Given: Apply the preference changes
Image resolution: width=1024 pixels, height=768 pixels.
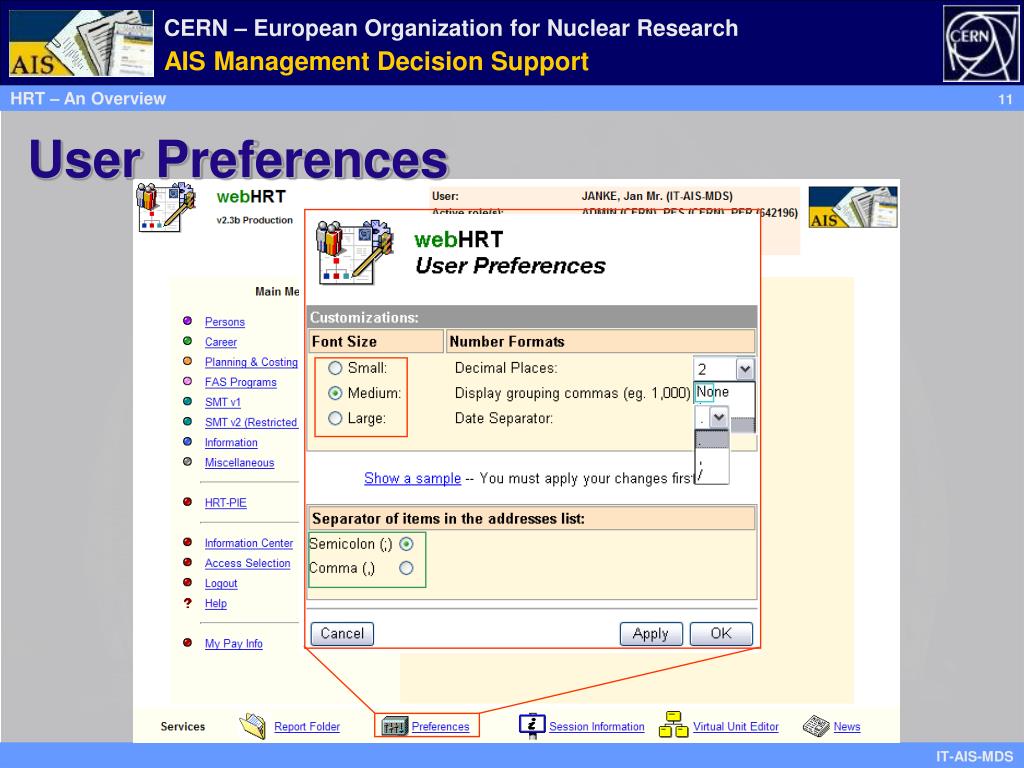Looking at the screenshot, I should pos(651,633).
